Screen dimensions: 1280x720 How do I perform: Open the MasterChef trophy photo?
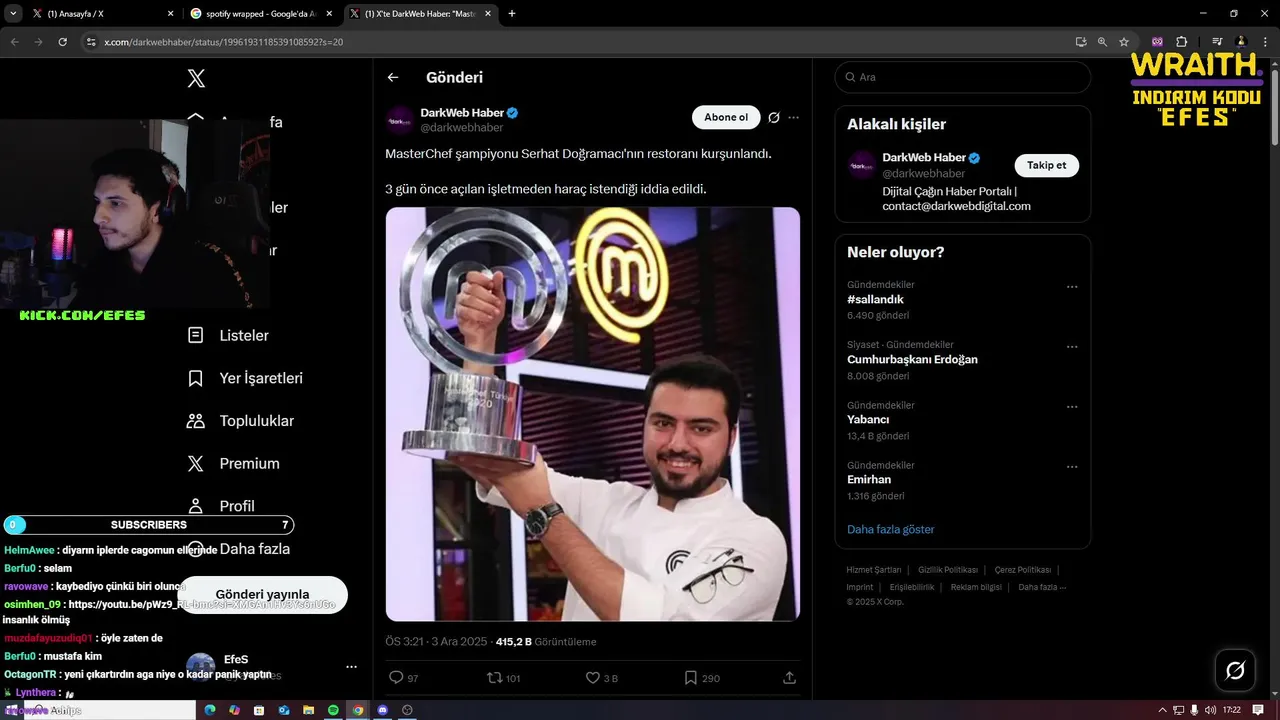(x=593, y=414)
